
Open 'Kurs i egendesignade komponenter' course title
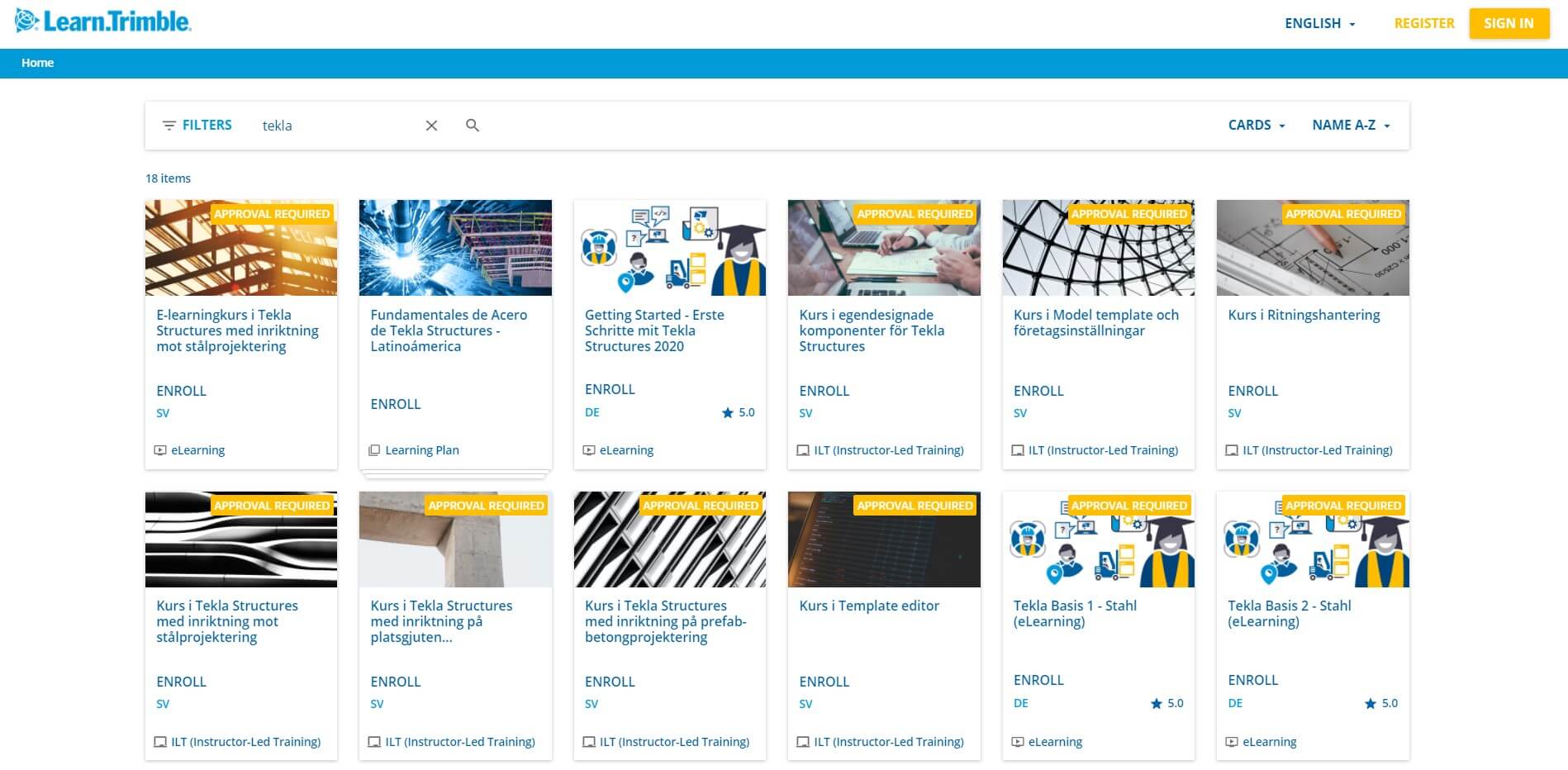click(x=872, y=330)
